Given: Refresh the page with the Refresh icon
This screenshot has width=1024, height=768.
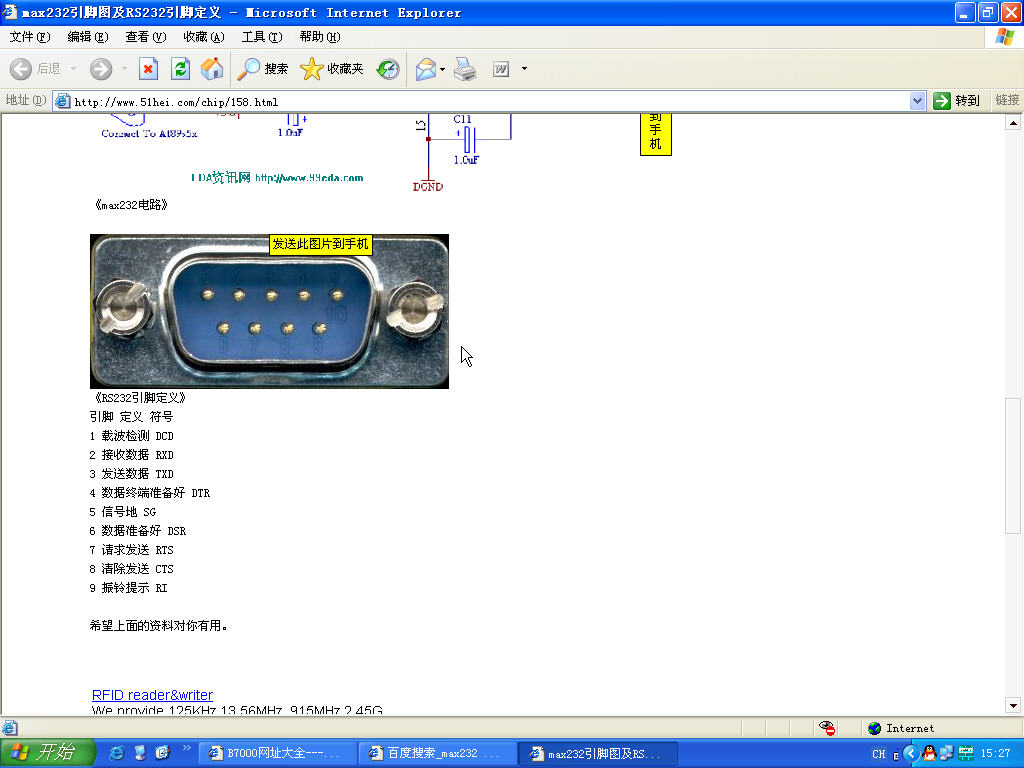Looking at the screenshot, I should (180, 69).
